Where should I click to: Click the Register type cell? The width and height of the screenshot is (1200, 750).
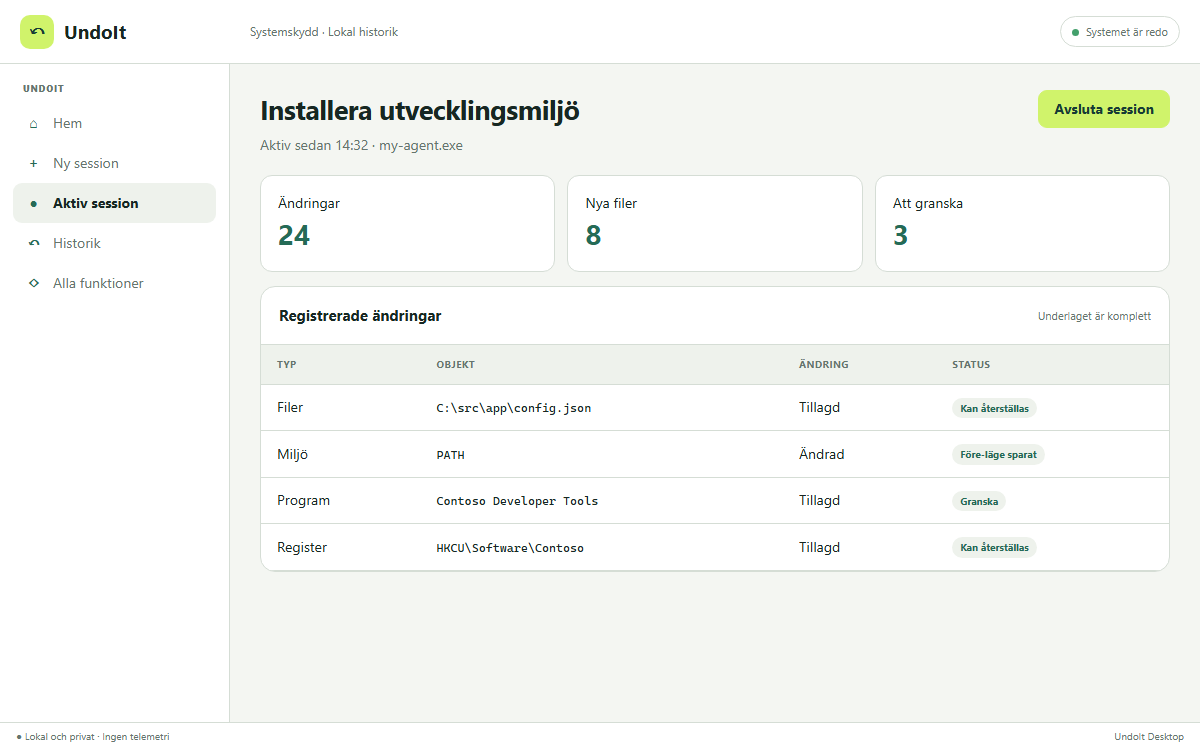[x=302, y=547]
